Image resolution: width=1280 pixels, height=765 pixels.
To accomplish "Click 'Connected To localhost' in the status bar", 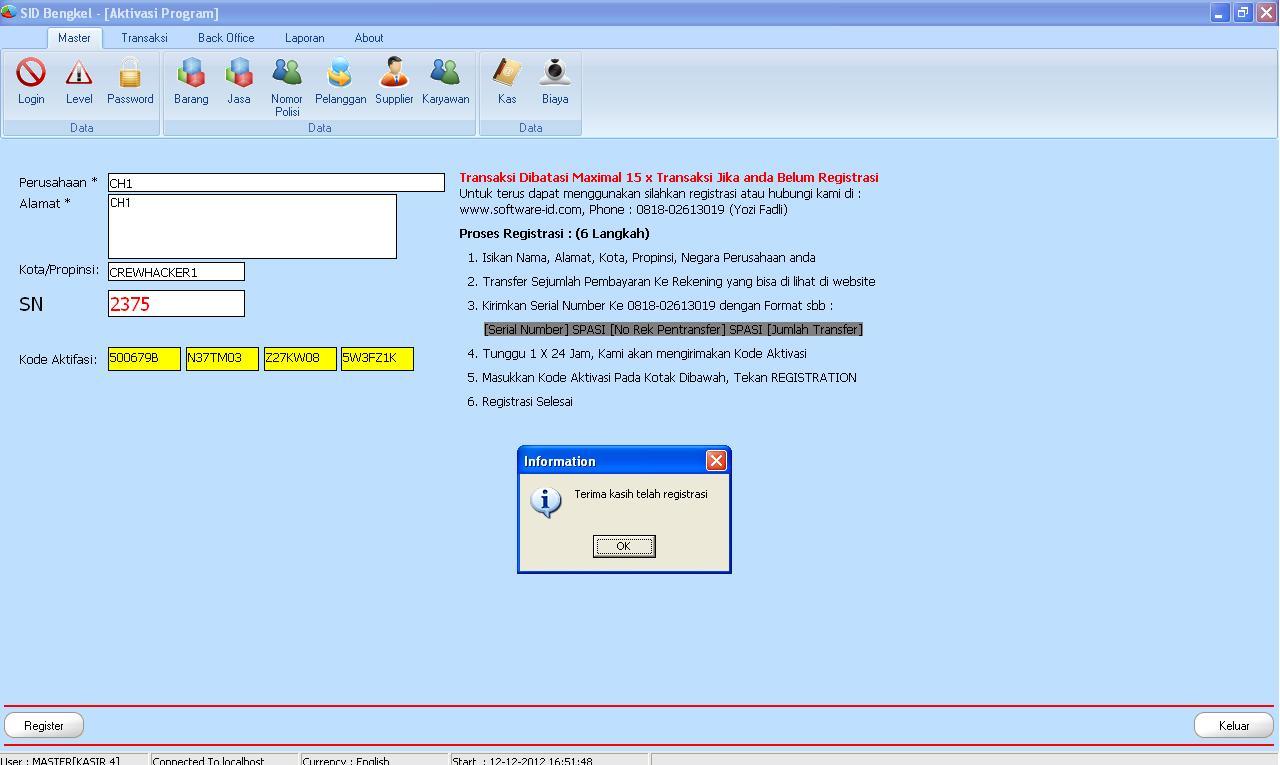I will pos(208,761).
